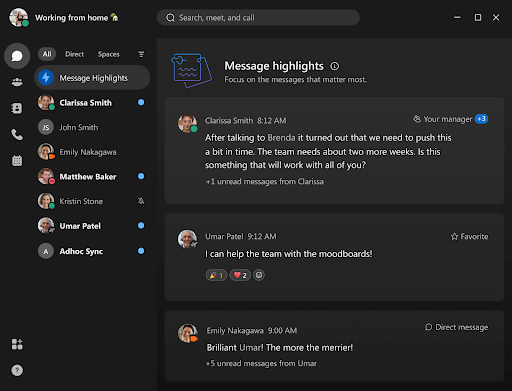
Task: Open the App Hub add-apps icon
Action: click(17, 344)
